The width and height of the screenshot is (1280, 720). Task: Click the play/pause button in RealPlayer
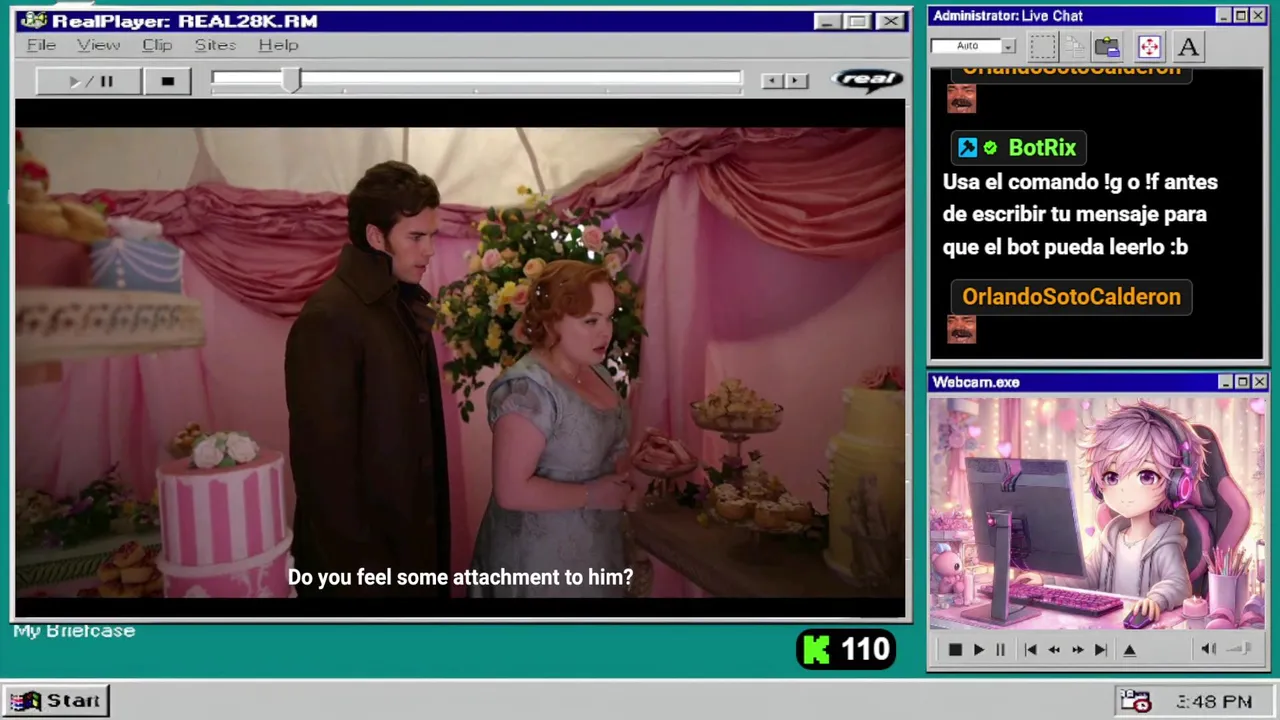click(x=88, y=81)
